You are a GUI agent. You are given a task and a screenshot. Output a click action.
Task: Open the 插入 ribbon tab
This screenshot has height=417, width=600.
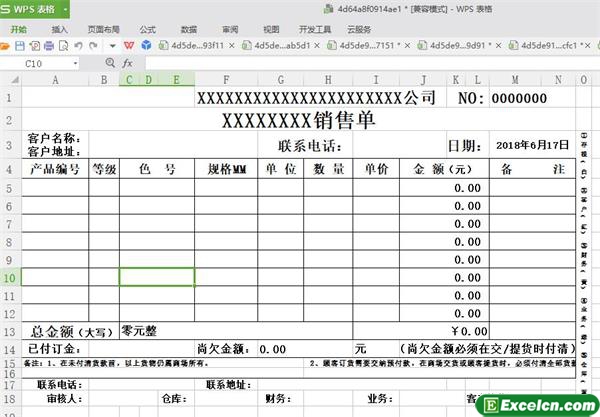pyautogui.click(x=60, y=29)
